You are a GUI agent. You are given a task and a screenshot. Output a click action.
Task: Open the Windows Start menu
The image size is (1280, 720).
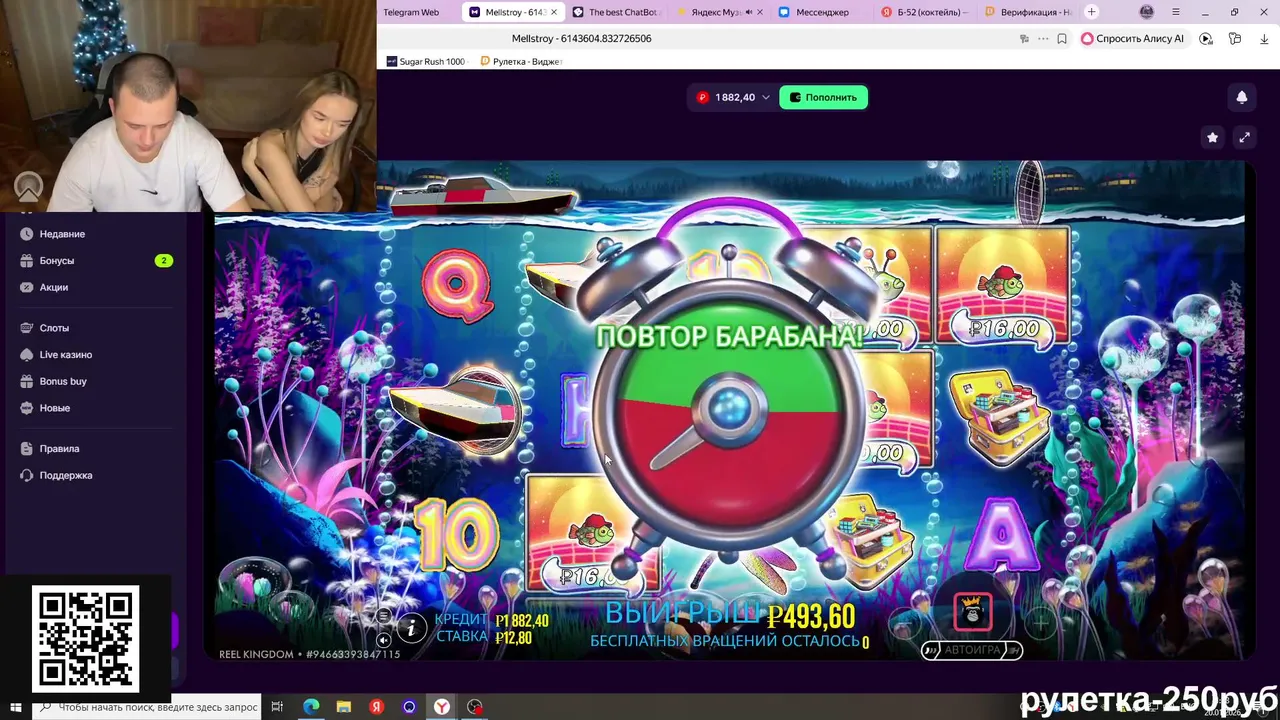(15, 707)
